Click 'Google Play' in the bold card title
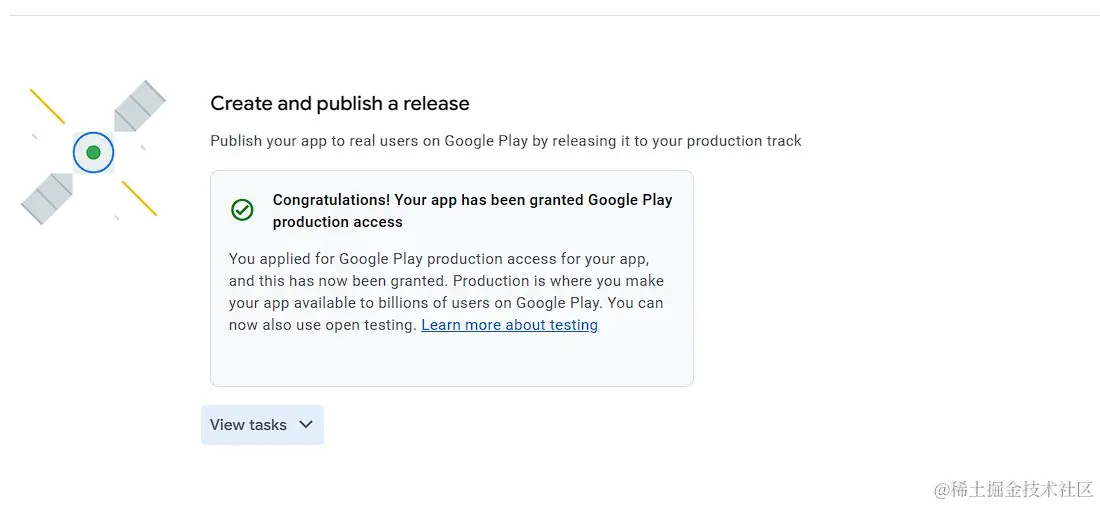 pyautogui.click(x=630, y=200)
